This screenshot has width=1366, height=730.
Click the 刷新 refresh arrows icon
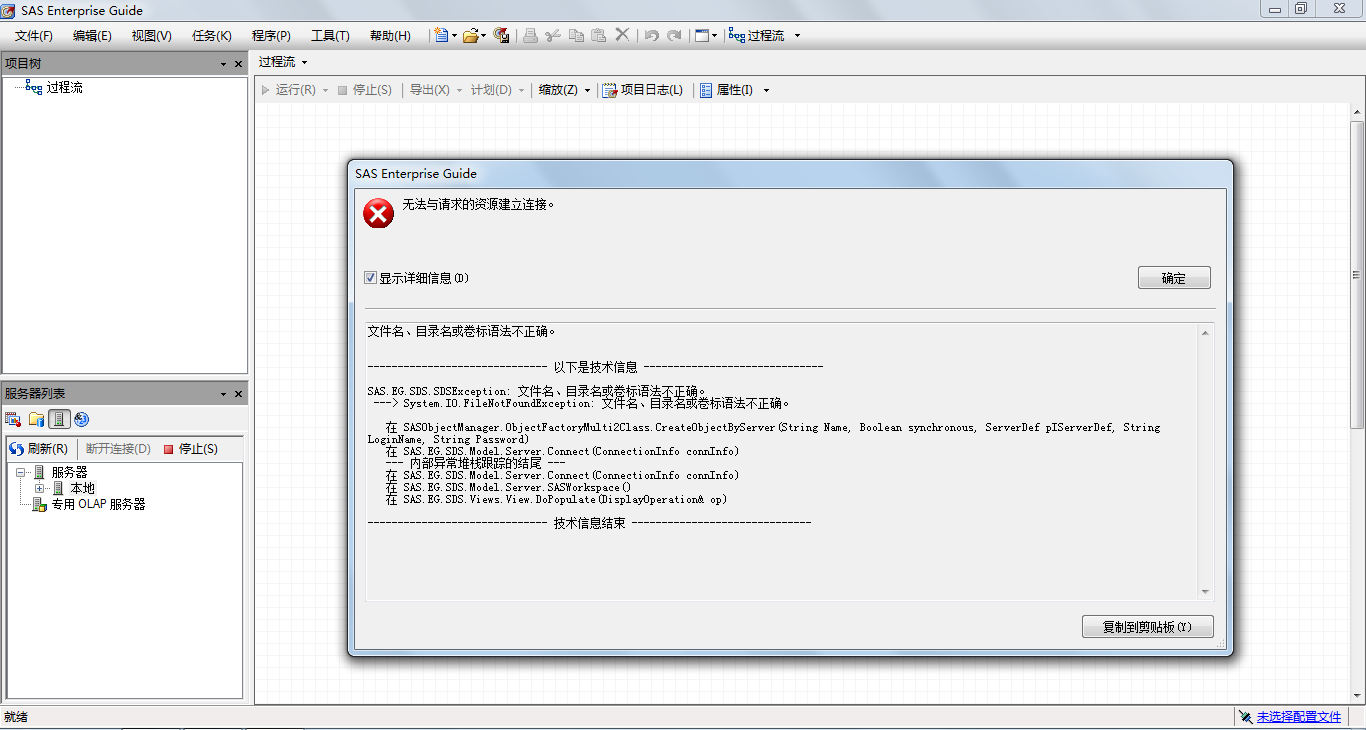(x=16, y=449)
